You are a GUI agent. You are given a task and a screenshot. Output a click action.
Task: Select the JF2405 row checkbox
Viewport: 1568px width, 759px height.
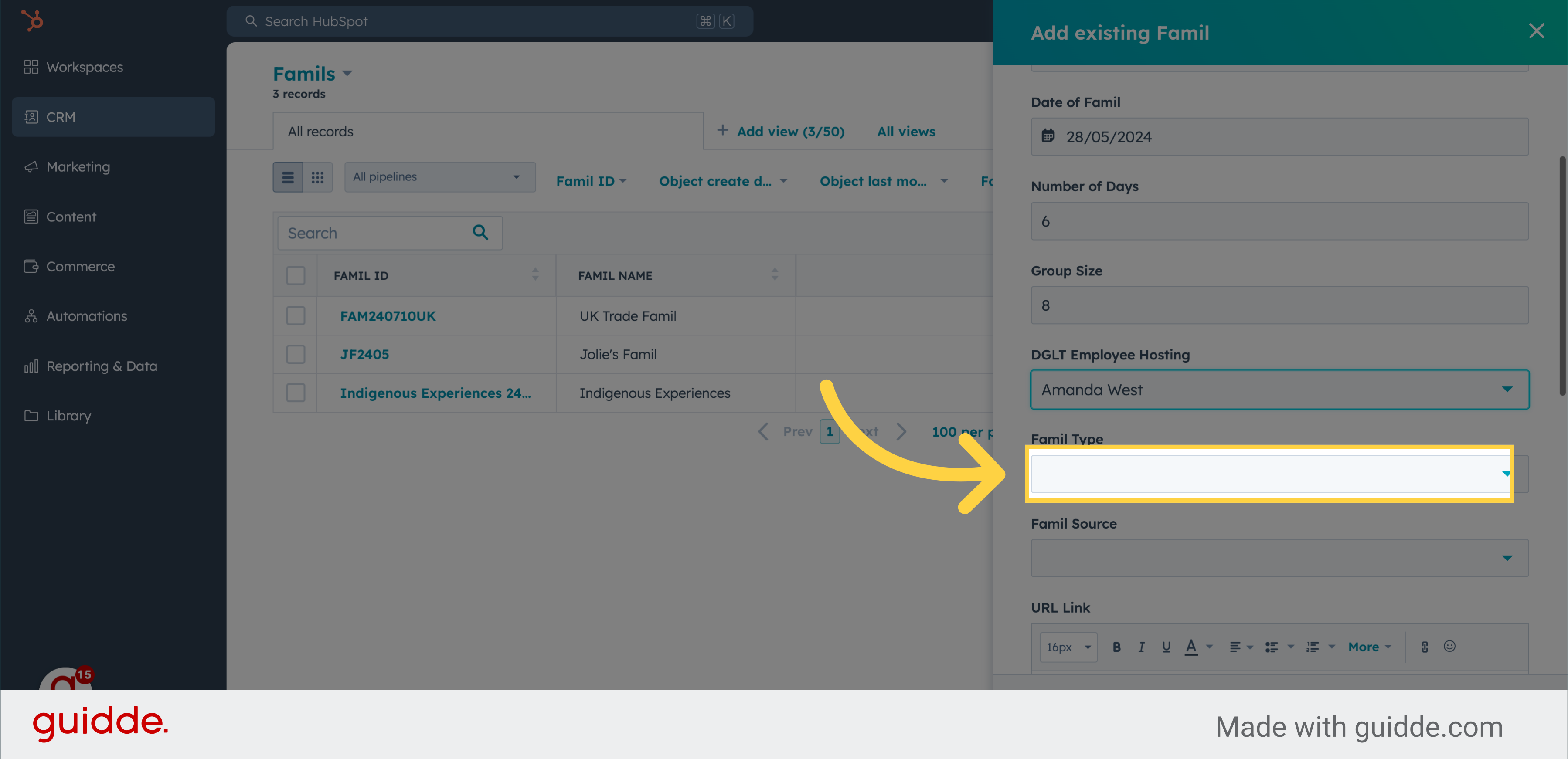coord(296,355)
